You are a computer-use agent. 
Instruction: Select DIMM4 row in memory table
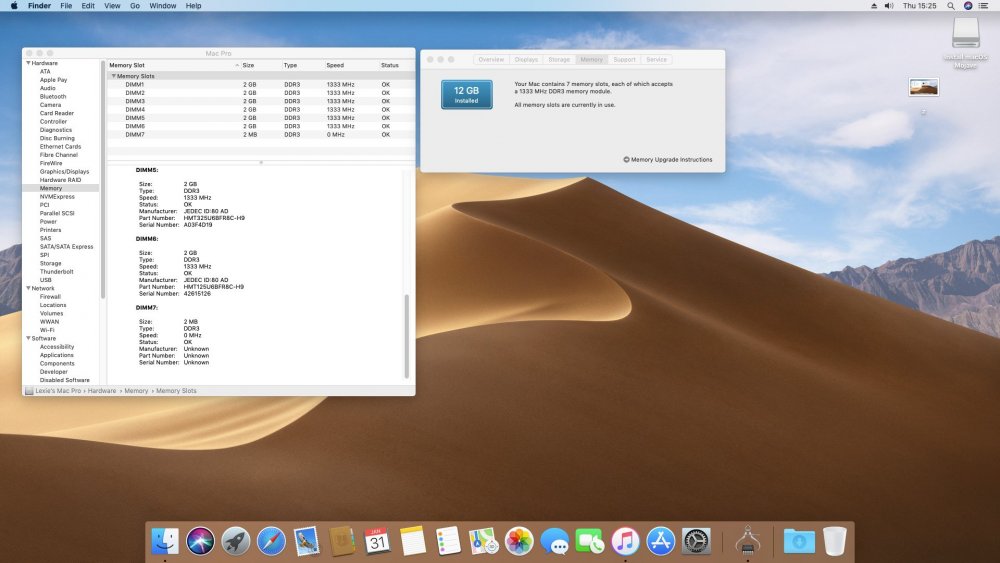[x=261, y=109]
